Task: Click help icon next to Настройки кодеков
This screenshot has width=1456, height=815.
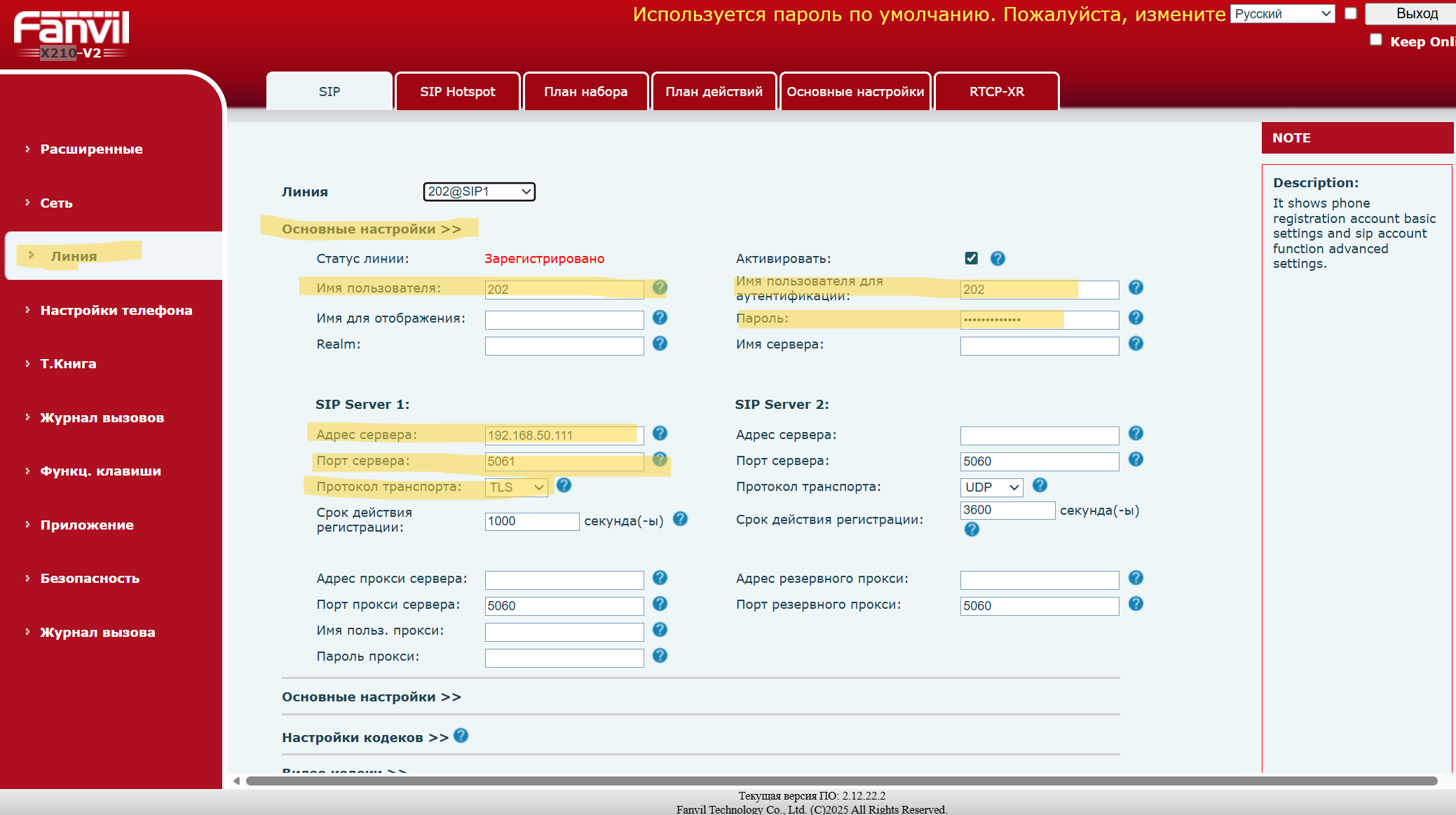Action: [x=461, y=736]
